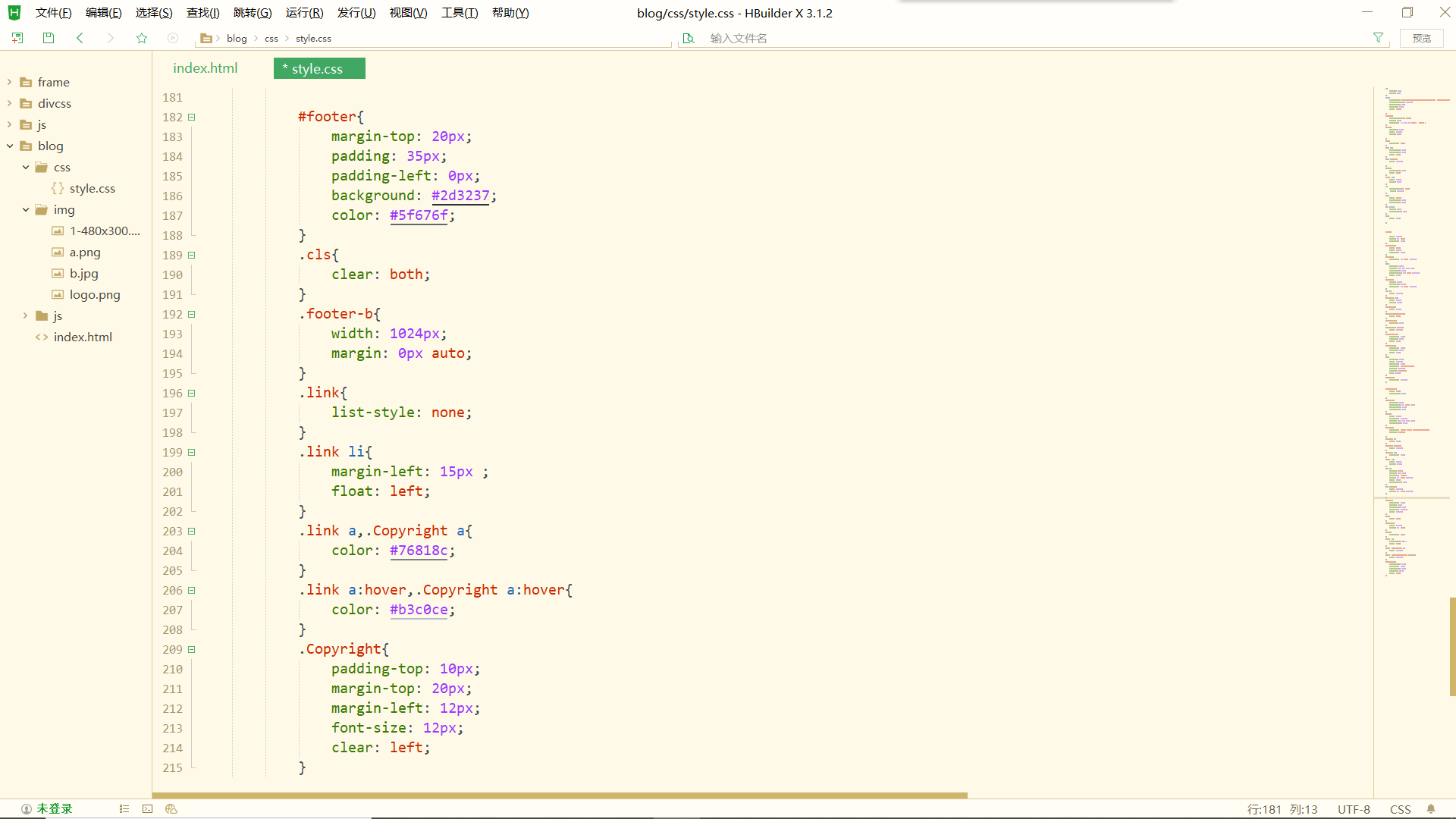Go forward with the right arrow icon
1456x819 pixels.
coord(111,38)
